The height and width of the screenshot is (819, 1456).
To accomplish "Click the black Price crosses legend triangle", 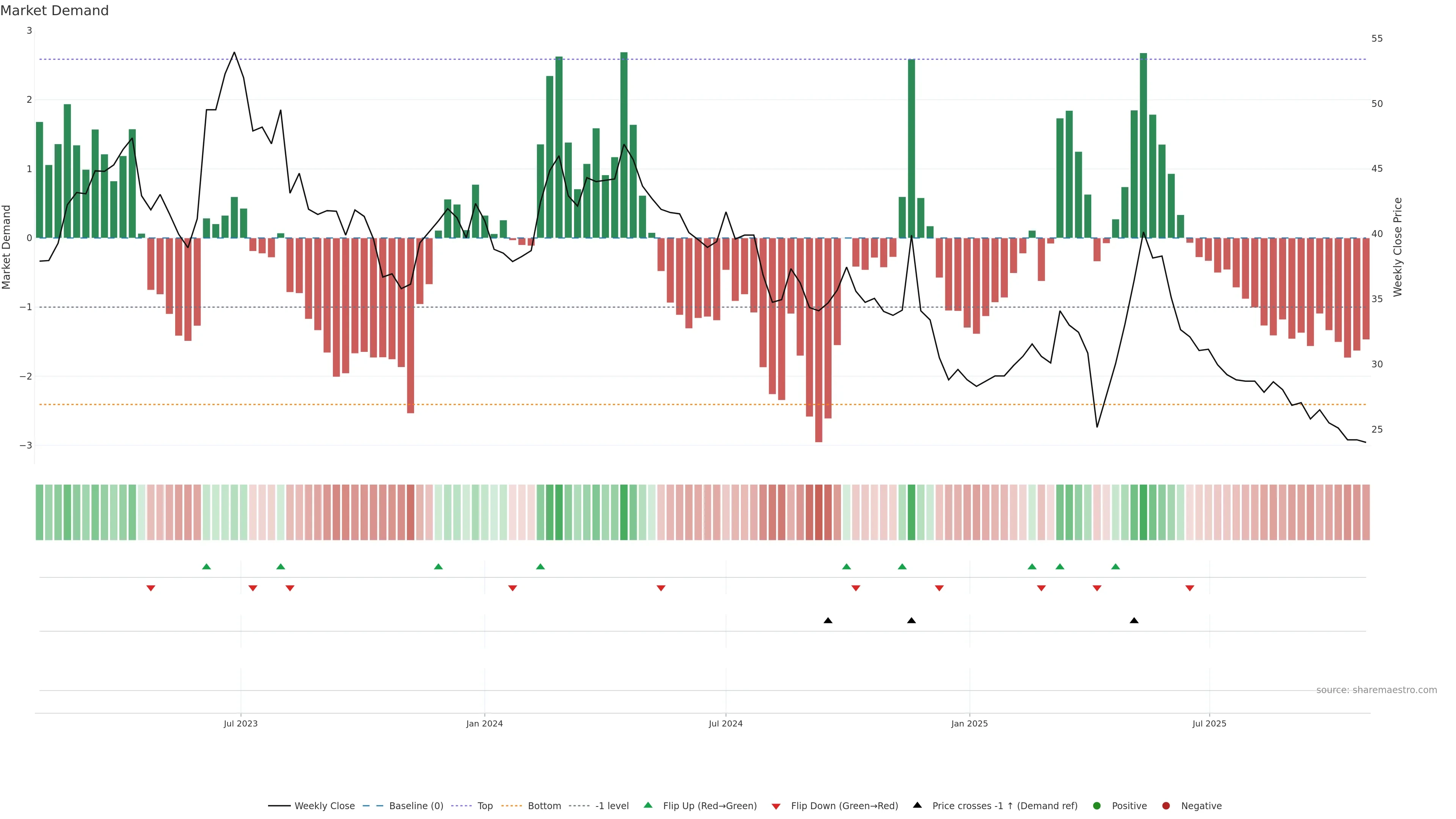I will 917,805.
